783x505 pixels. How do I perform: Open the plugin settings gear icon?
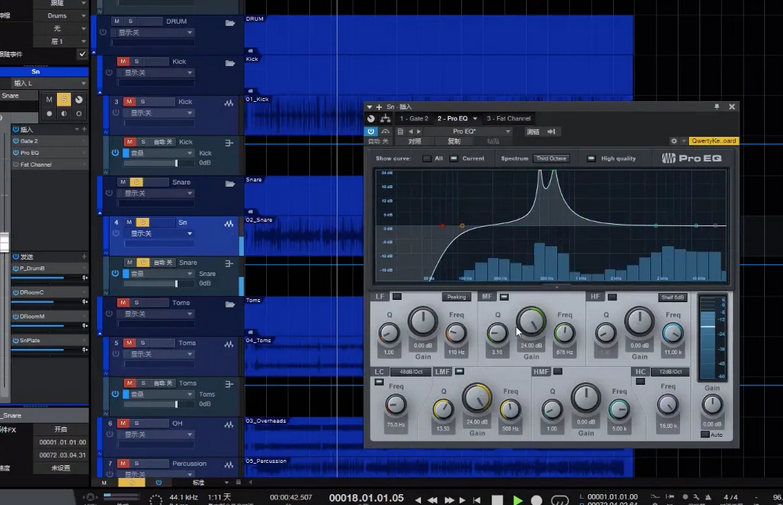point(674,141)
